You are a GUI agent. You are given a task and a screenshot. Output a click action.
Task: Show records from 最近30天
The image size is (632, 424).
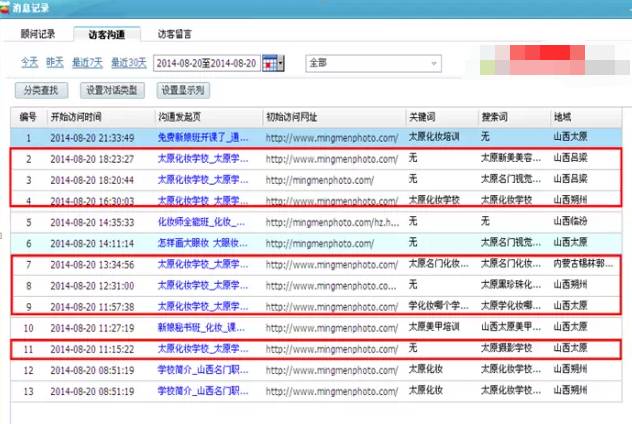point(127,63)
